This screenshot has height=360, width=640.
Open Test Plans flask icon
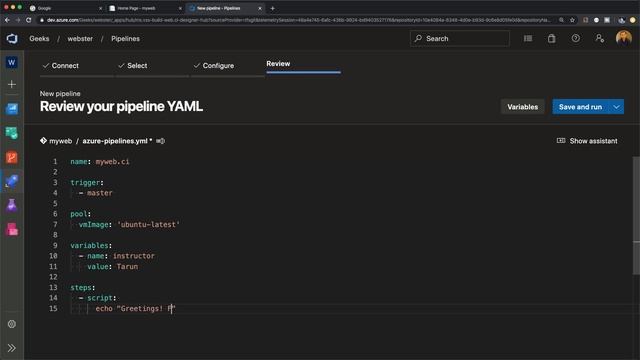tap(12, 205)
